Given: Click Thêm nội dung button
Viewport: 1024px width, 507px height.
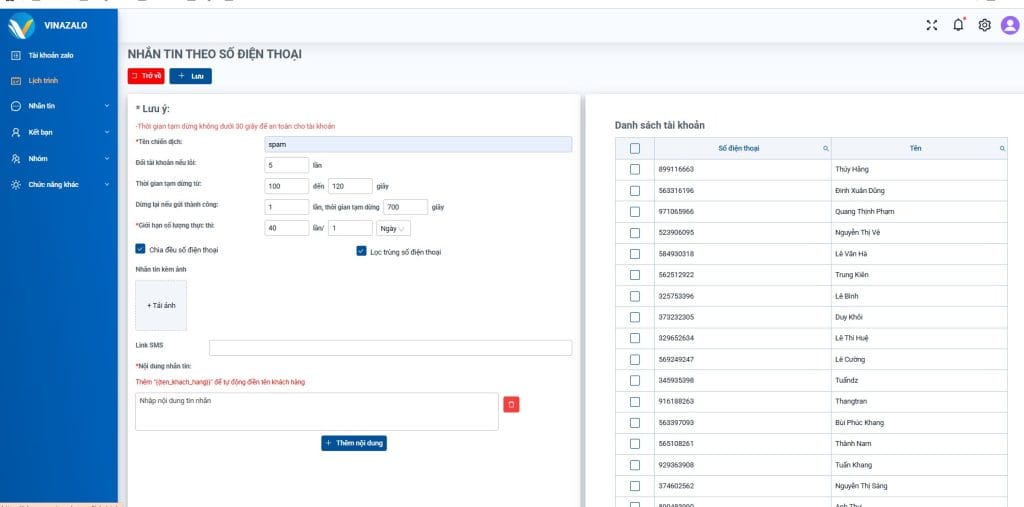Looking at the screenshot, I should pyautogui.click(x=354, y=442).
